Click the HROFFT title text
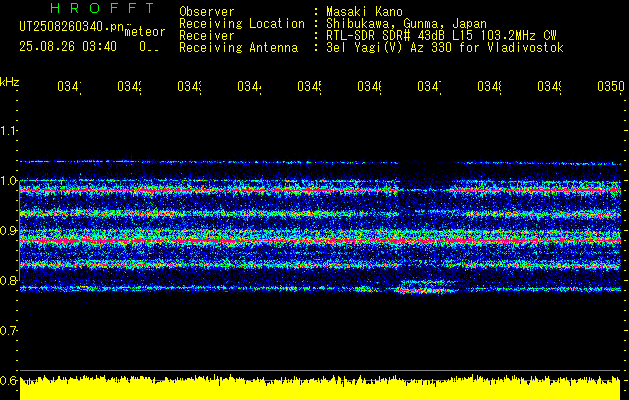Image resolution: width=629 pixels, height=400 pixels. (x=102, y=8)
